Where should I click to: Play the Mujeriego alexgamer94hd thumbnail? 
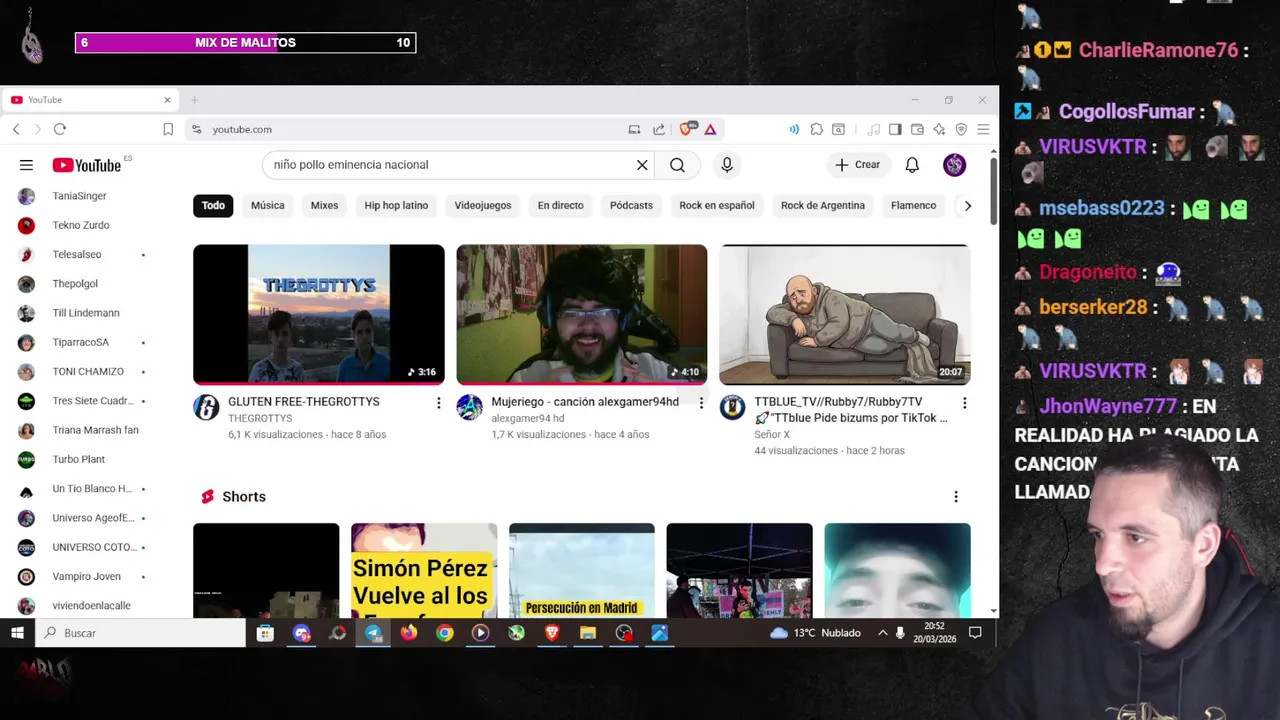click(x=582, y=314)
